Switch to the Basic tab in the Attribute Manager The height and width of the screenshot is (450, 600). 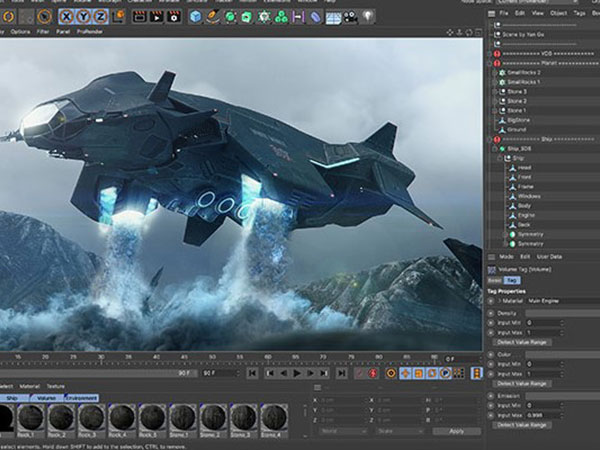click(494, 280)
